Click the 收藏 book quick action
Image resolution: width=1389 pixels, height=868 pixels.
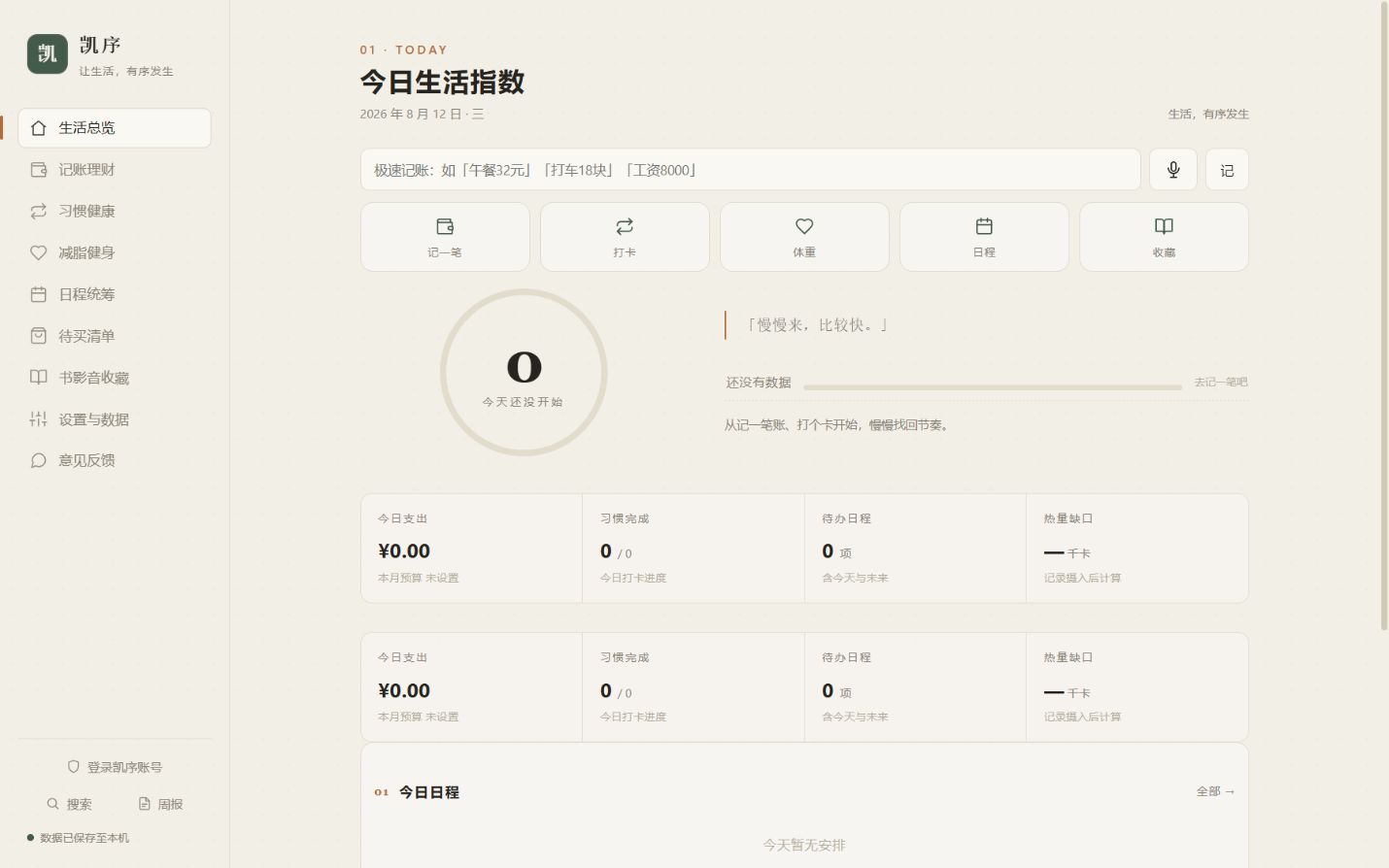coord(1164,237)
